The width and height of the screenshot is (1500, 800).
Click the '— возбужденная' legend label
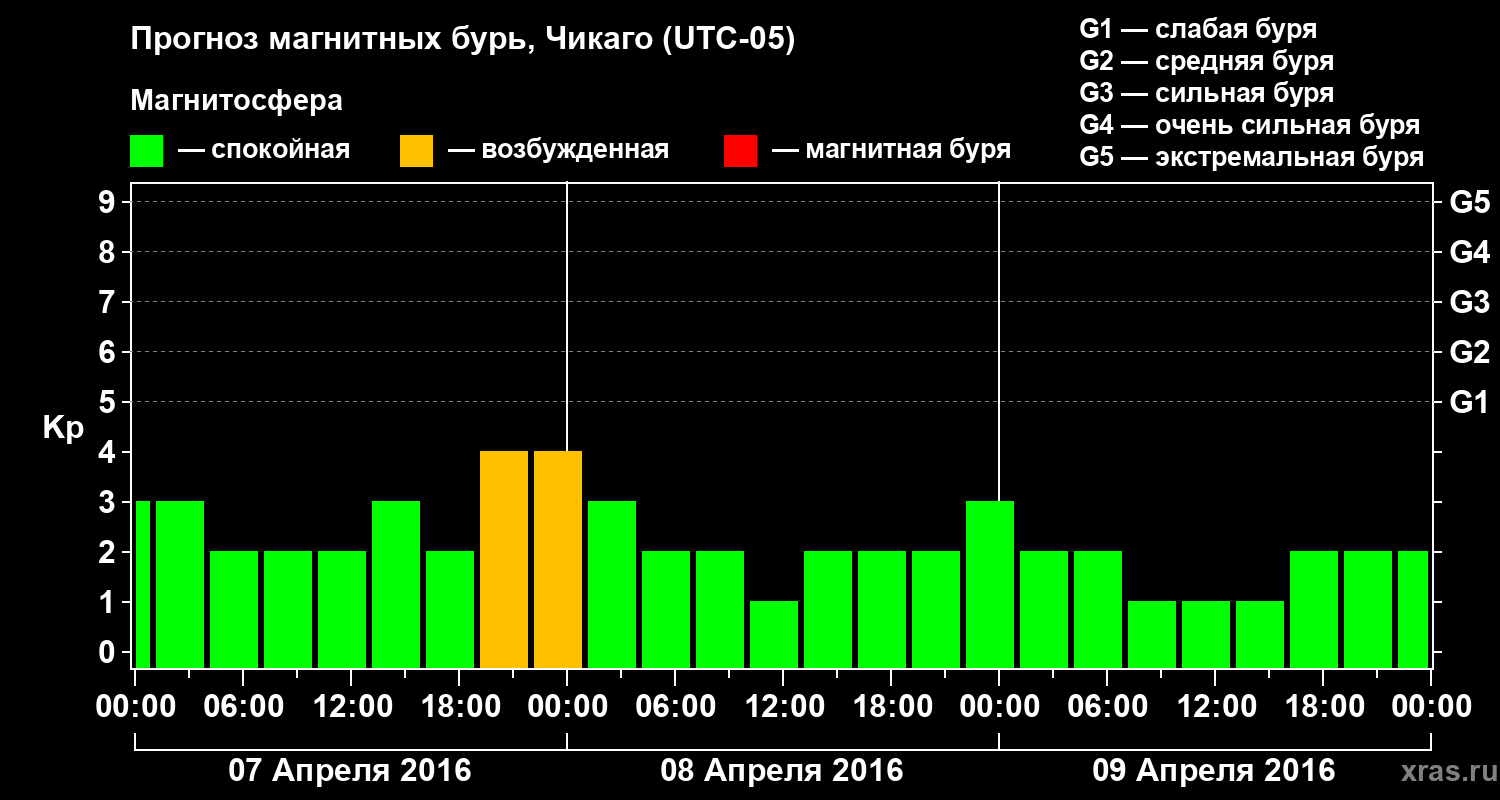pyautogui.click(x=558, y=151)
